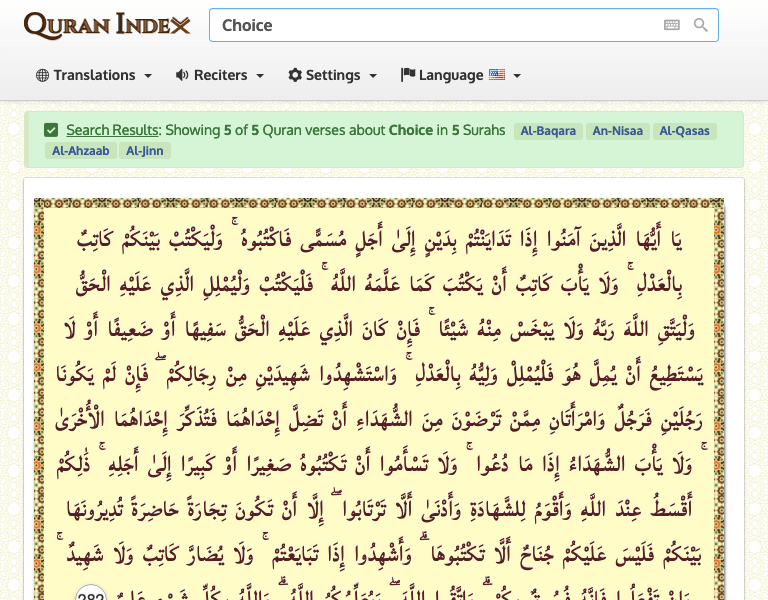Screen dimensions: 768x600
Task: Click the Al-Jinn surah tag
Action: pos(146,151)
